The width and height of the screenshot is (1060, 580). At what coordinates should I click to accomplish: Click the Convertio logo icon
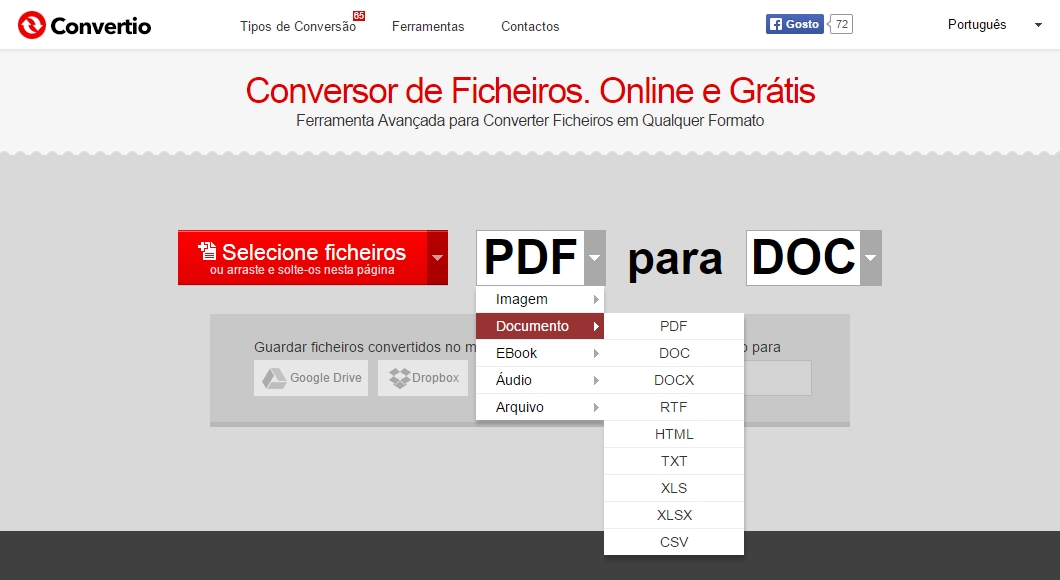click(x=32, y=25)
